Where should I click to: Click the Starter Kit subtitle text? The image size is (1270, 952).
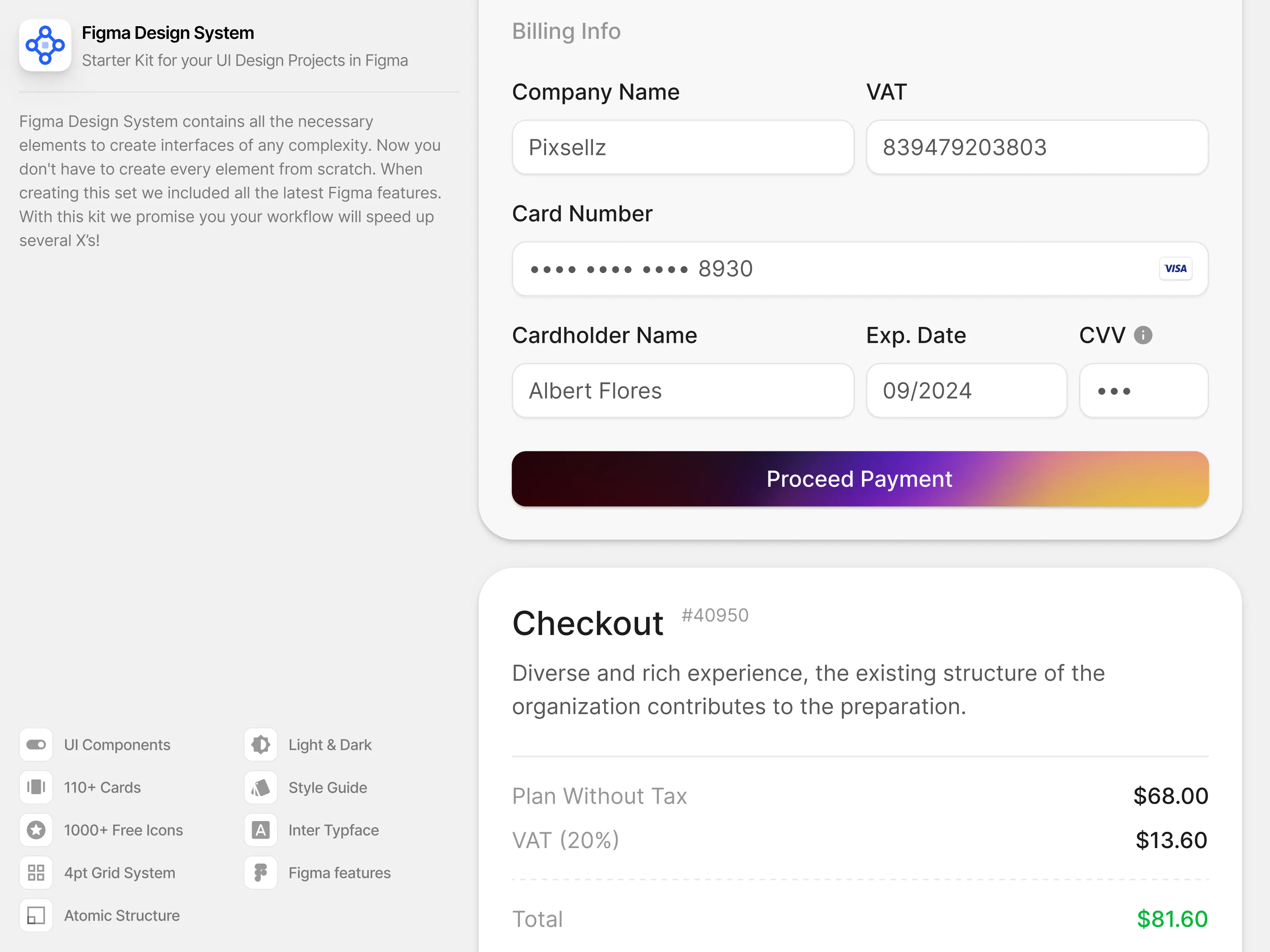click(245, 60)
